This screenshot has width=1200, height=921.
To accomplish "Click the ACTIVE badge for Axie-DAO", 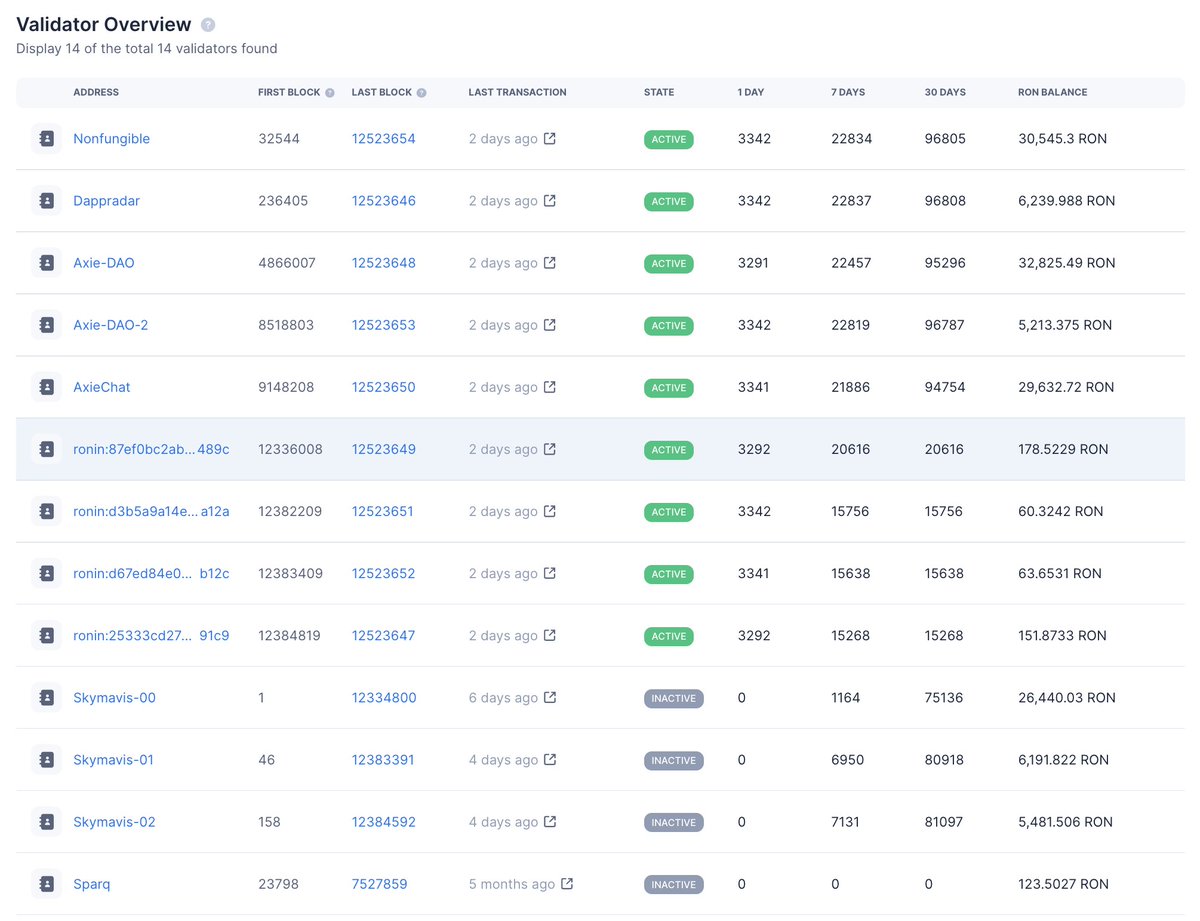I will click(x=668, y=263).
